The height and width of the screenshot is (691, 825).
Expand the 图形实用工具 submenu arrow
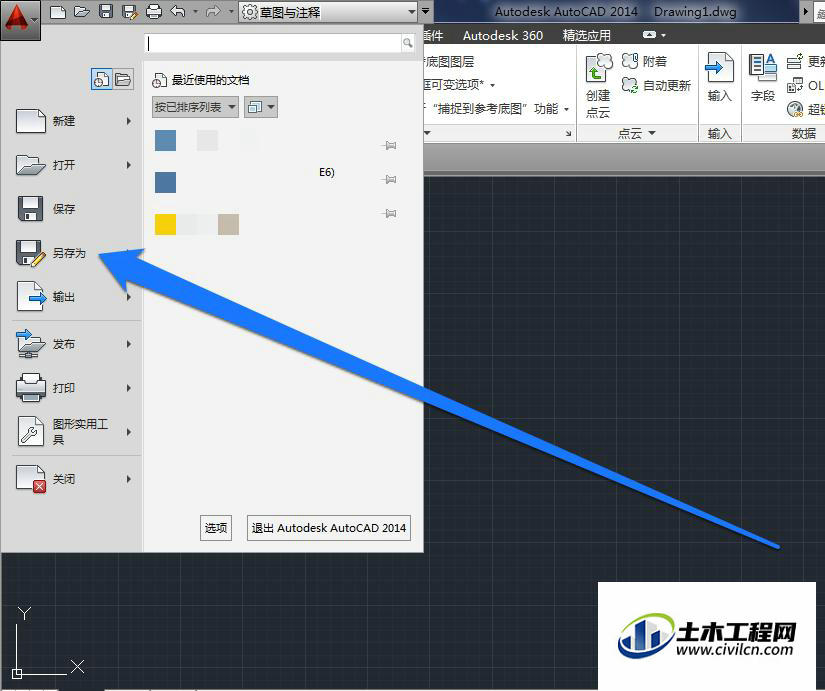(x=128, y=432)
